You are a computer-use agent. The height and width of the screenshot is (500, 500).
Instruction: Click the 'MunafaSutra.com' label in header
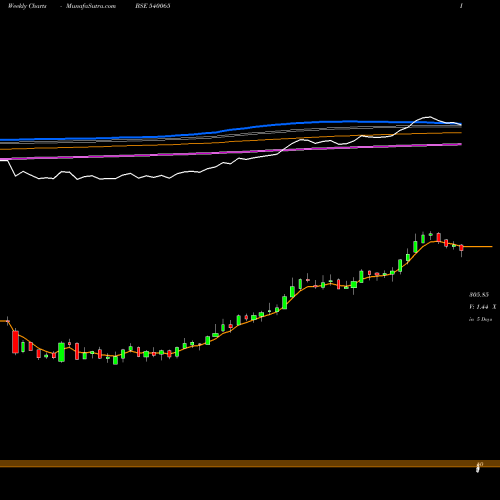[91, 6]
